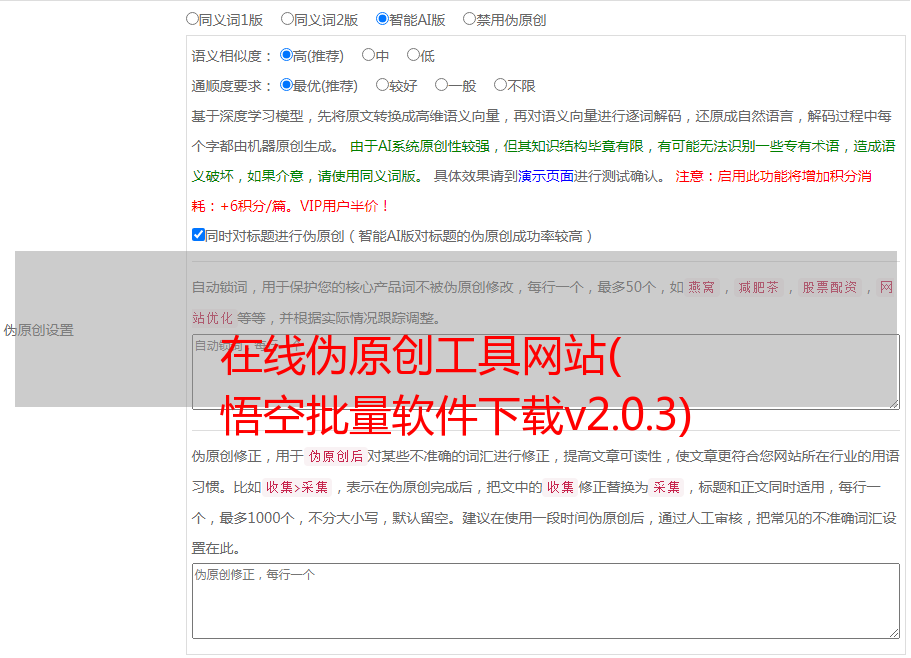The image size is (911, 658).
Task: Set 通顺度要求 to 最优(推荐)
Action: point(287,86)
